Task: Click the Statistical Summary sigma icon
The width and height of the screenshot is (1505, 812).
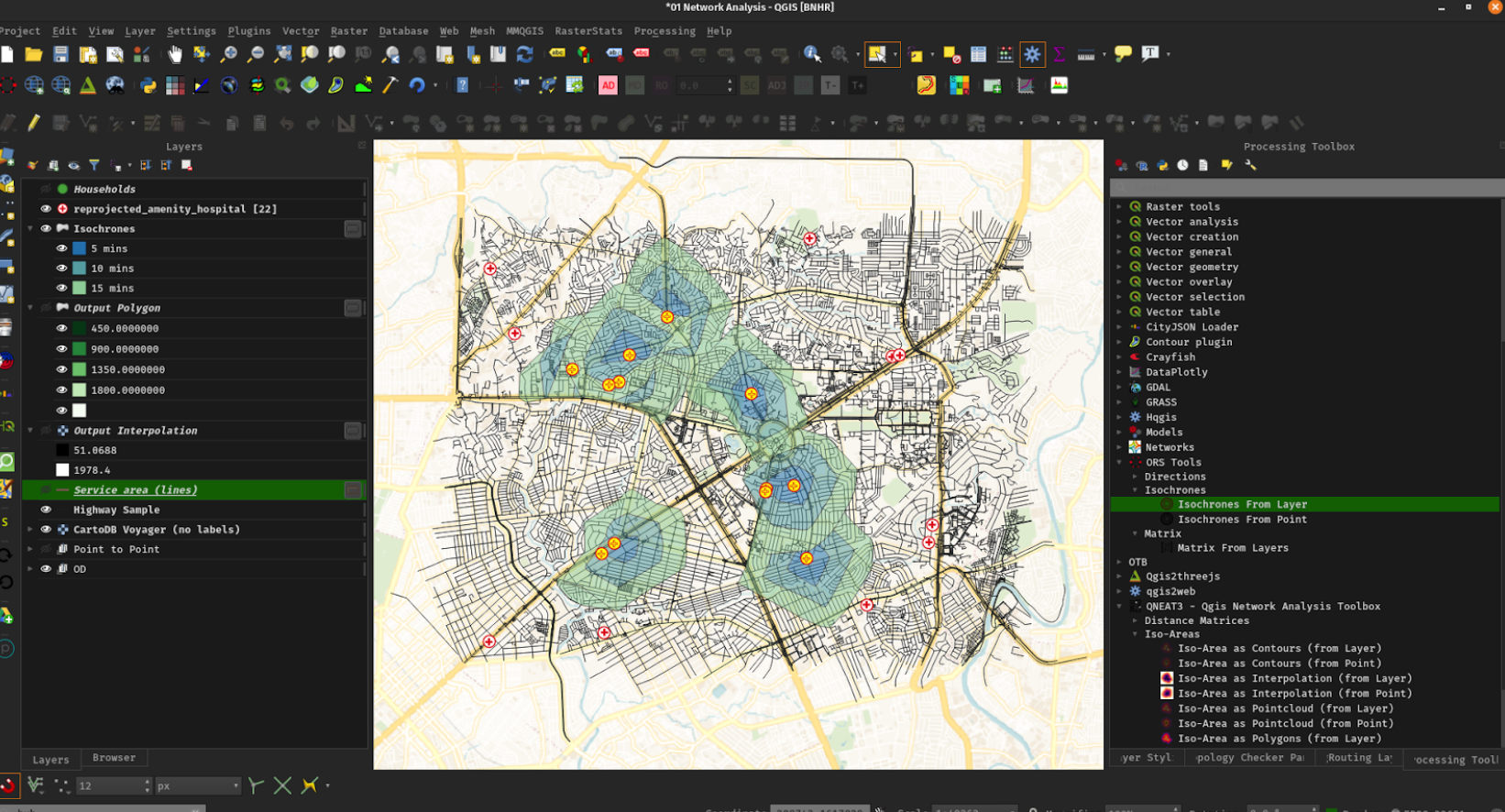Action: point(1059,55)
